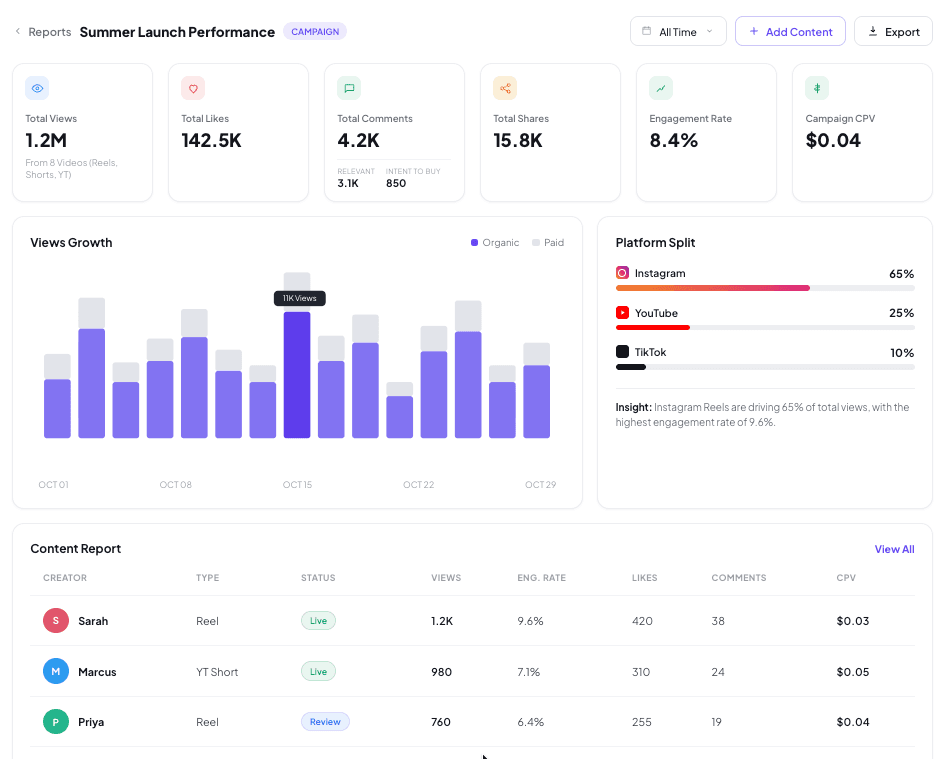Click the Instagram 65% progress bar

(x=765, y=288)
